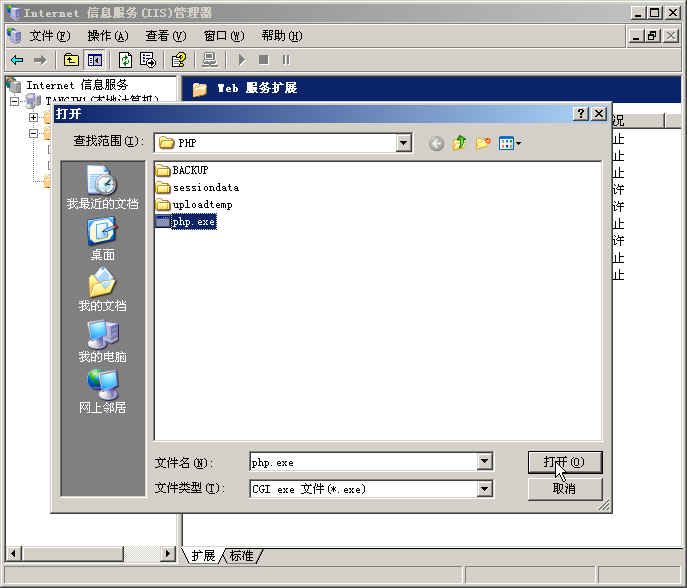This screenshot has height=588, width=687.
Task: Open My Computer (我的电脑) location
Action: 102,341
